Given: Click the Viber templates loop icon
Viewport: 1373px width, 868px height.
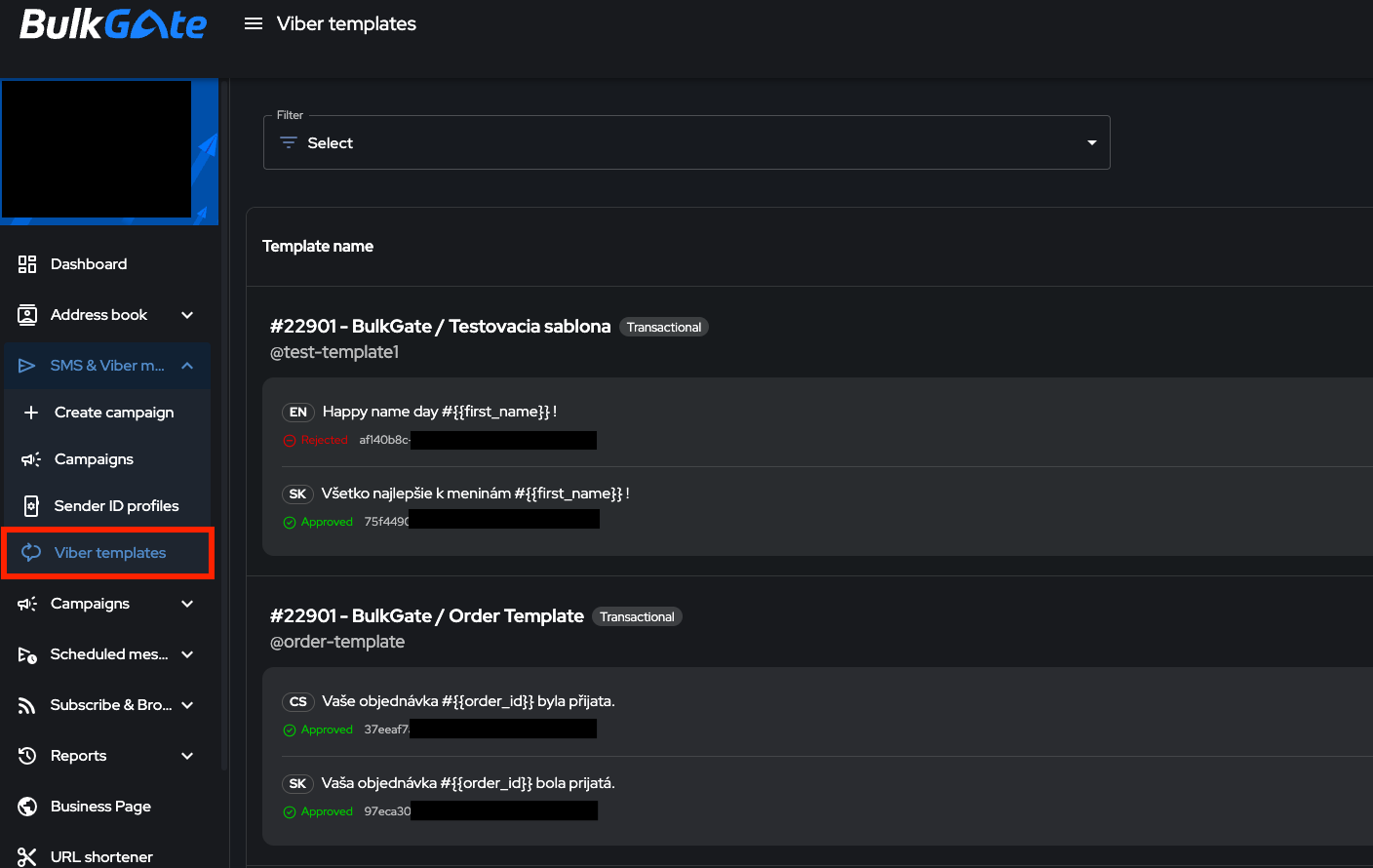Looking at the screenshot, I should click(31, 552).
